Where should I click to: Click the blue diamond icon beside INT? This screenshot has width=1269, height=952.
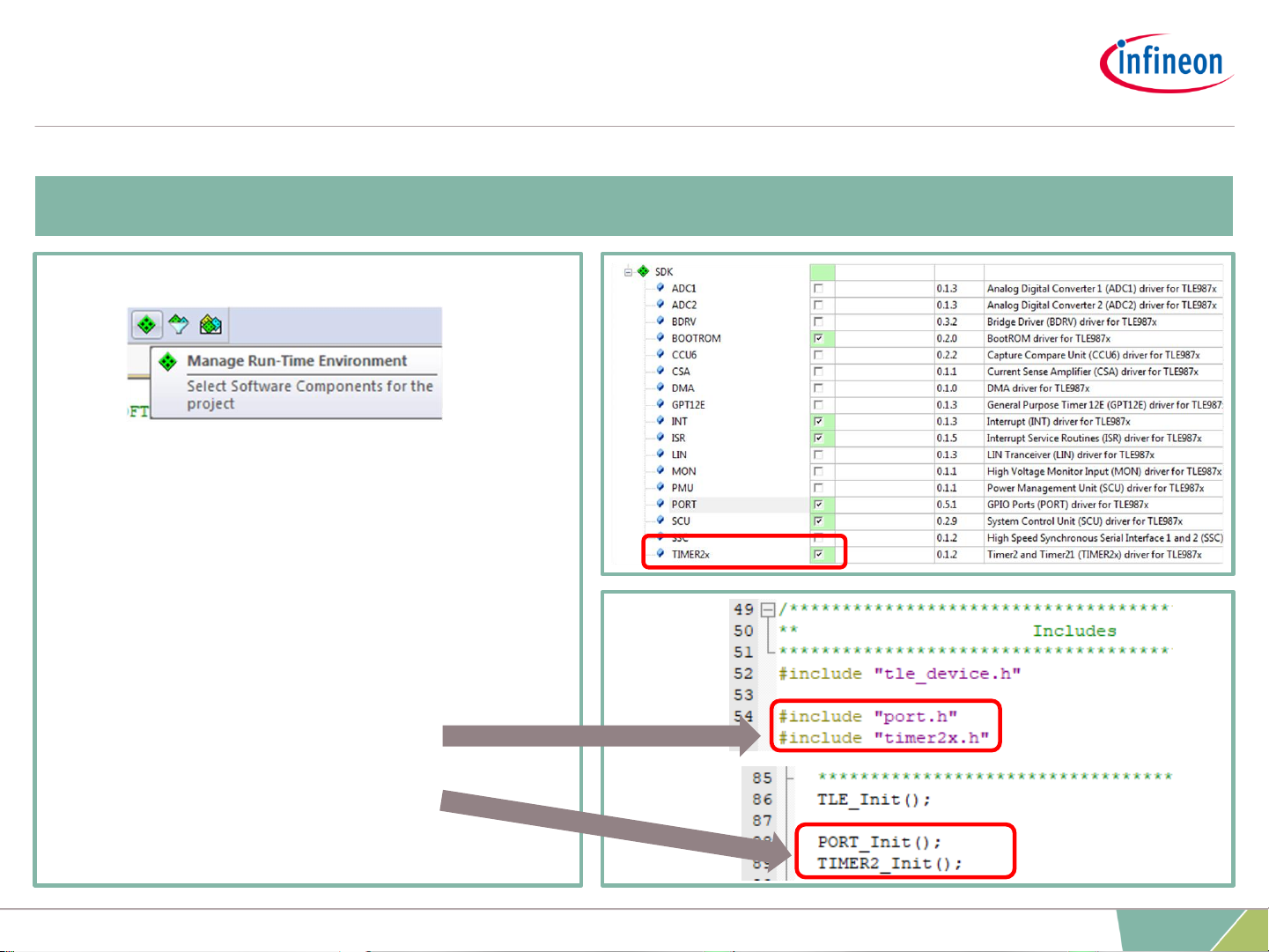tap(660, 422)
